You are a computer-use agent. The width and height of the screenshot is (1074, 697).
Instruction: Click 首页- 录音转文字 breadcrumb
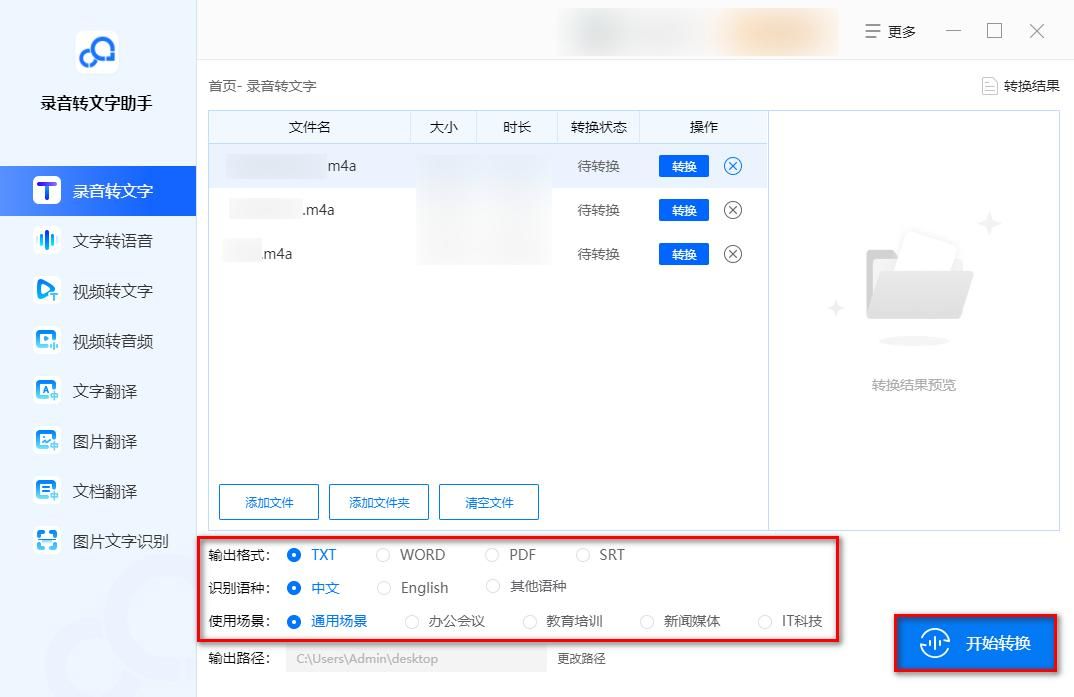click(x=262, y=86)
